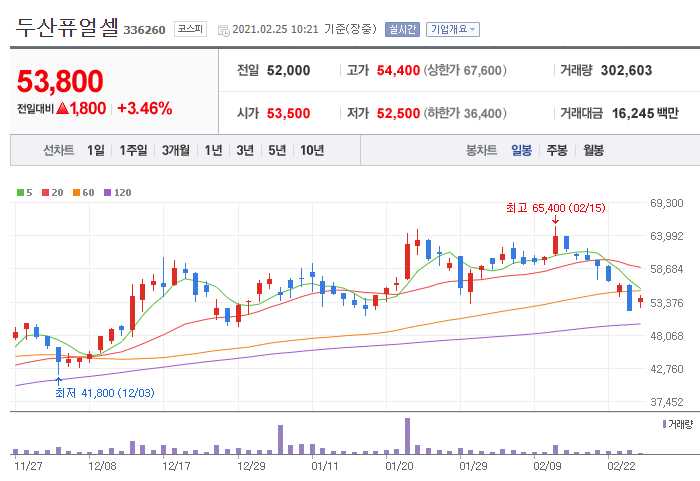Click the stock code 336260
Screen dimensions: 700x481
(144, 30)
